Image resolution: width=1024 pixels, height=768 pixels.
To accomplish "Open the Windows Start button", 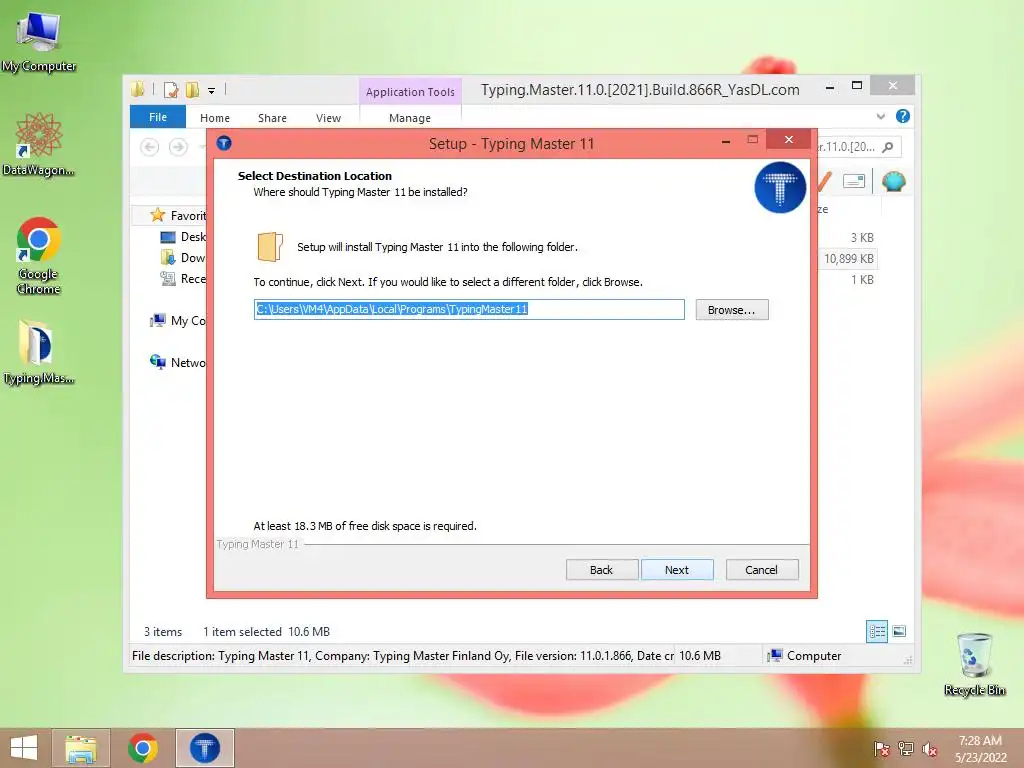I will click(x=24, y=748).
